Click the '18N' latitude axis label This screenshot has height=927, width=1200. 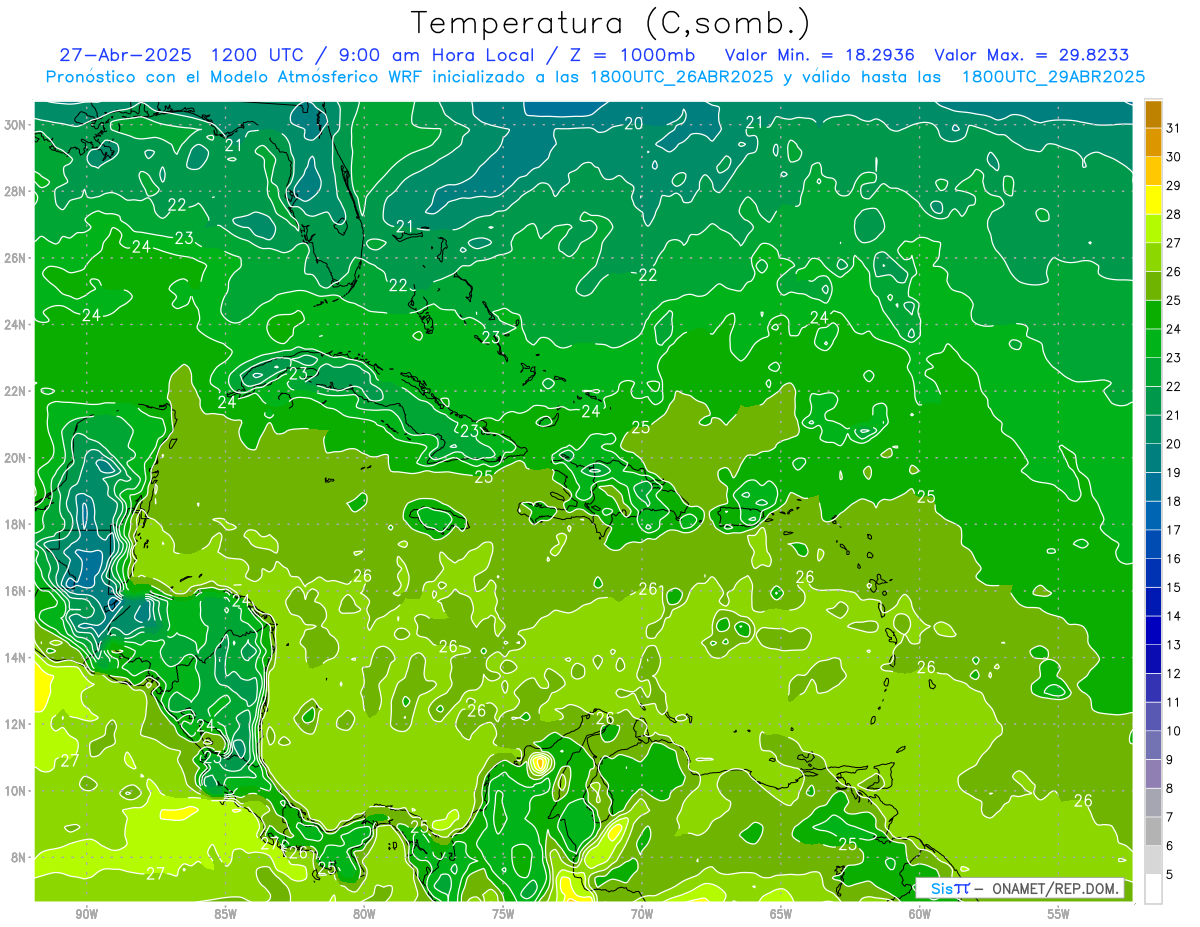click(15, 524)
